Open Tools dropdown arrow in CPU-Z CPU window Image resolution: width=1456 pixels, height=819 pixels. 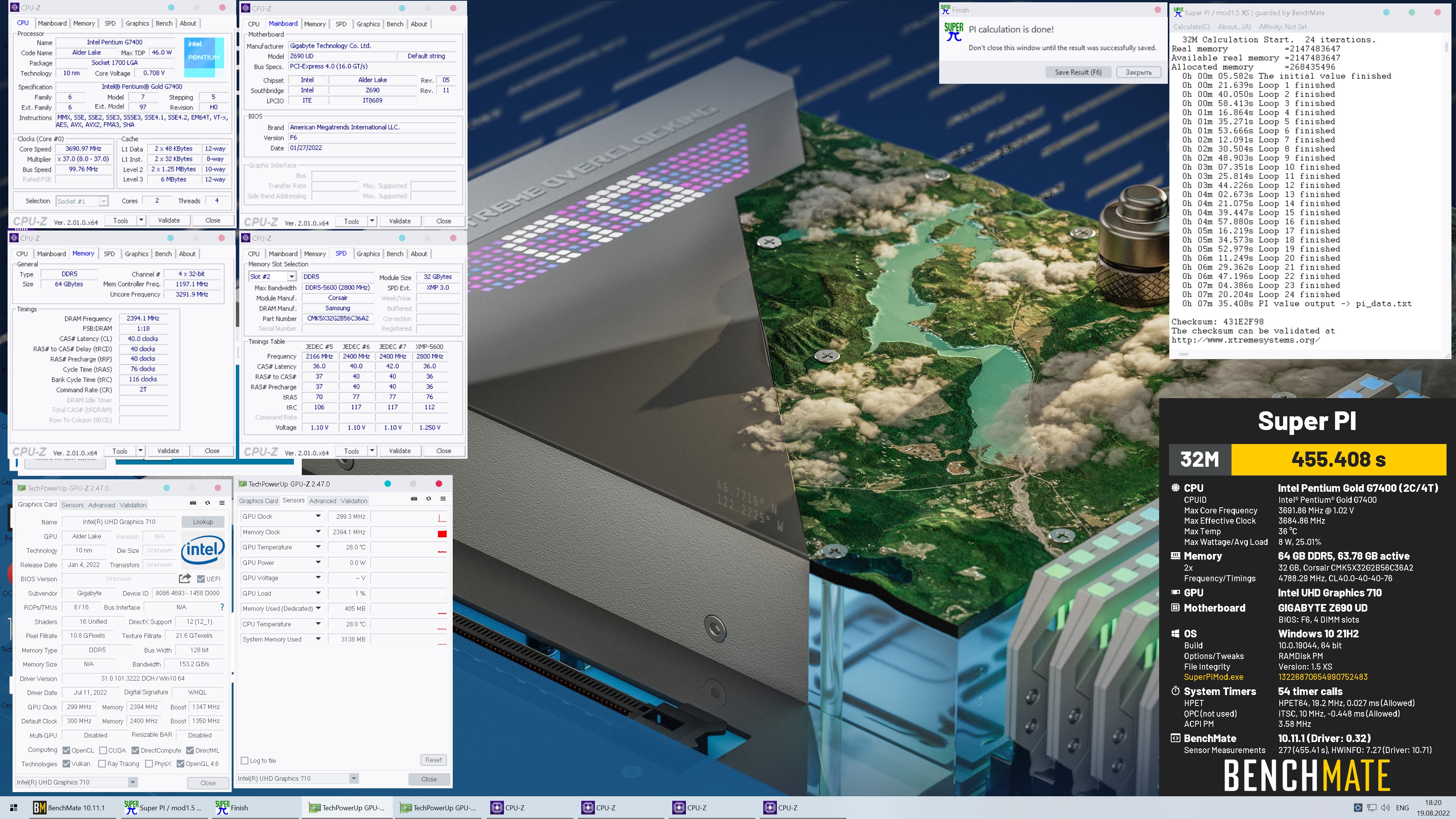pos(141,220)
